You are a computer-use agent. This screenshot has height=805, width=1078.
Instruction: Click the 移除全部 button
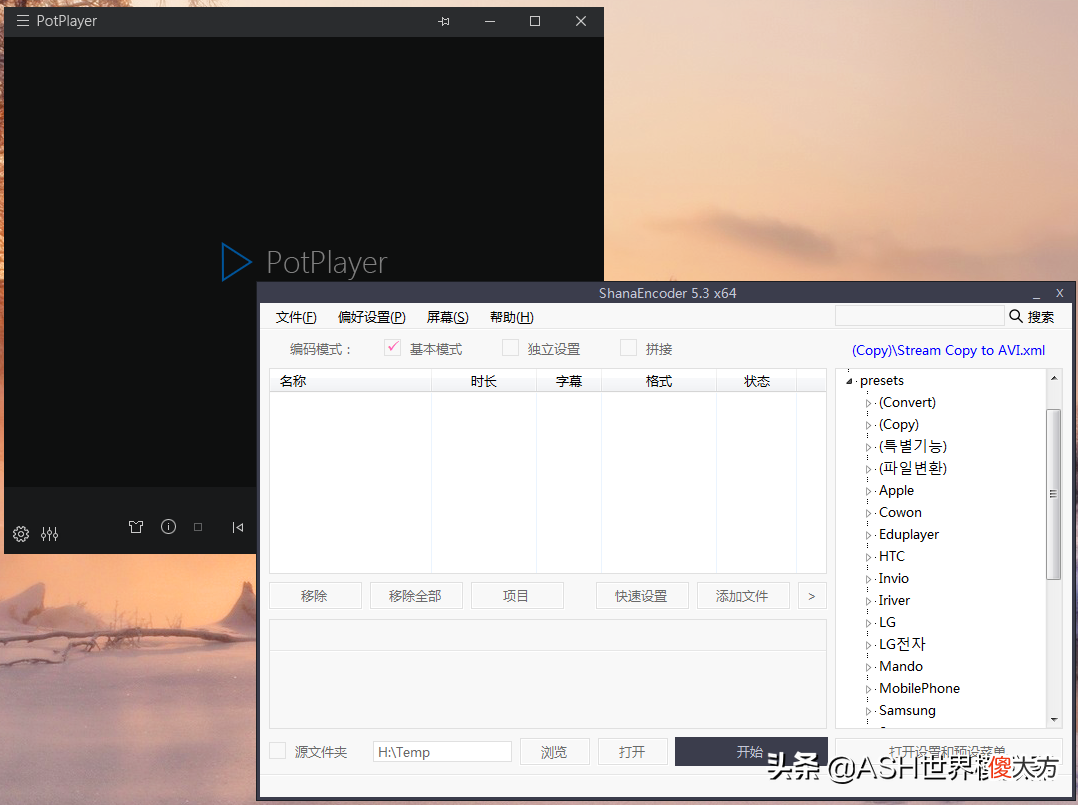click(416, 595)
